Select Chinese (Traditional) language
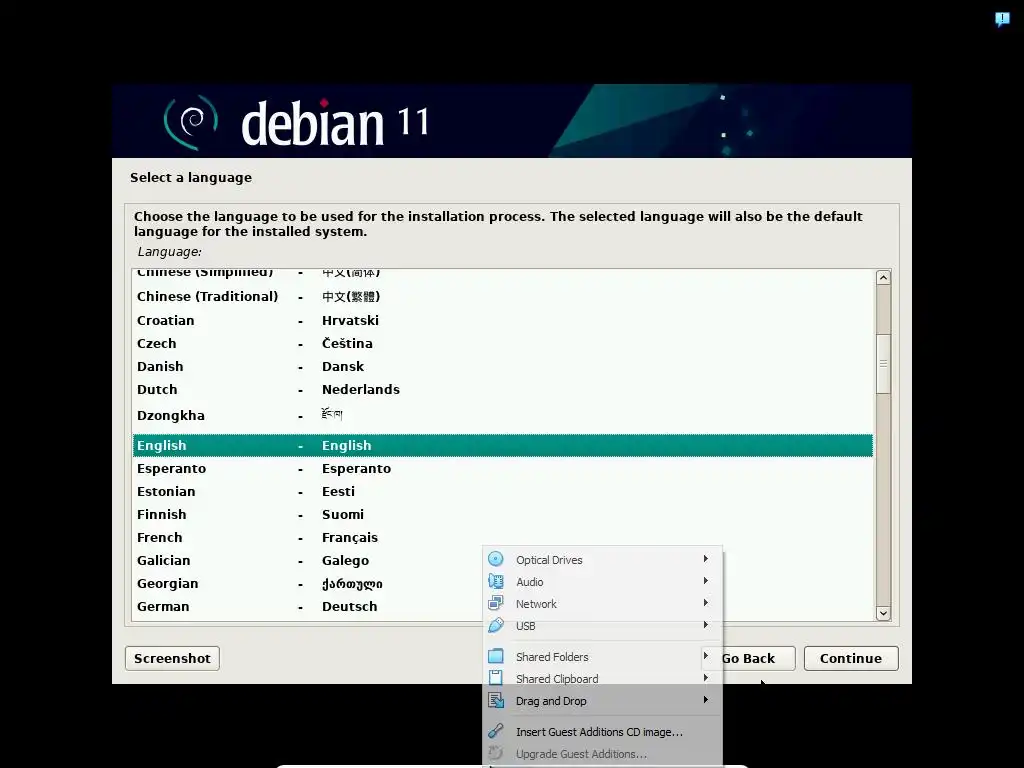Viewport: 1024px width, 768px height. point(503,296)
